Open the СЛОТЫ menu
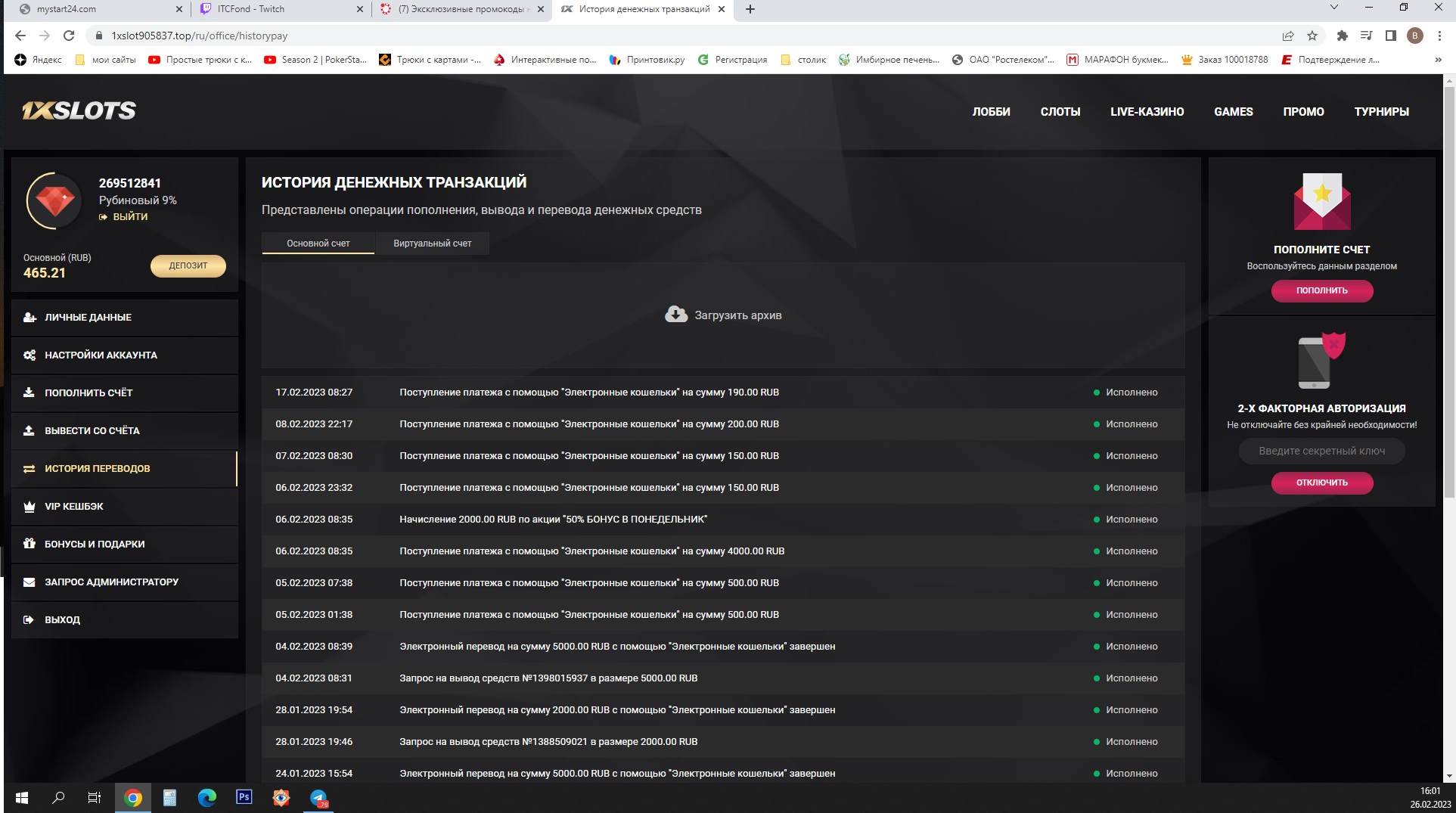Image resolution: width=1456 pixels, height=813 pixels. [x=1060, y=111]
